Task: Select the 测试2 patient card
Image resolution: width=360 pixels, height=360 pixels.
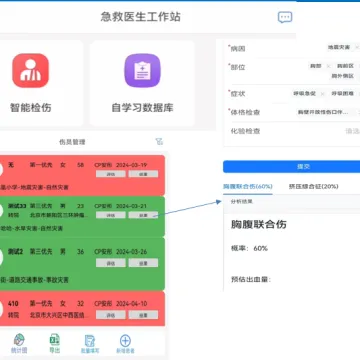Action: click(x=82, y=264)
